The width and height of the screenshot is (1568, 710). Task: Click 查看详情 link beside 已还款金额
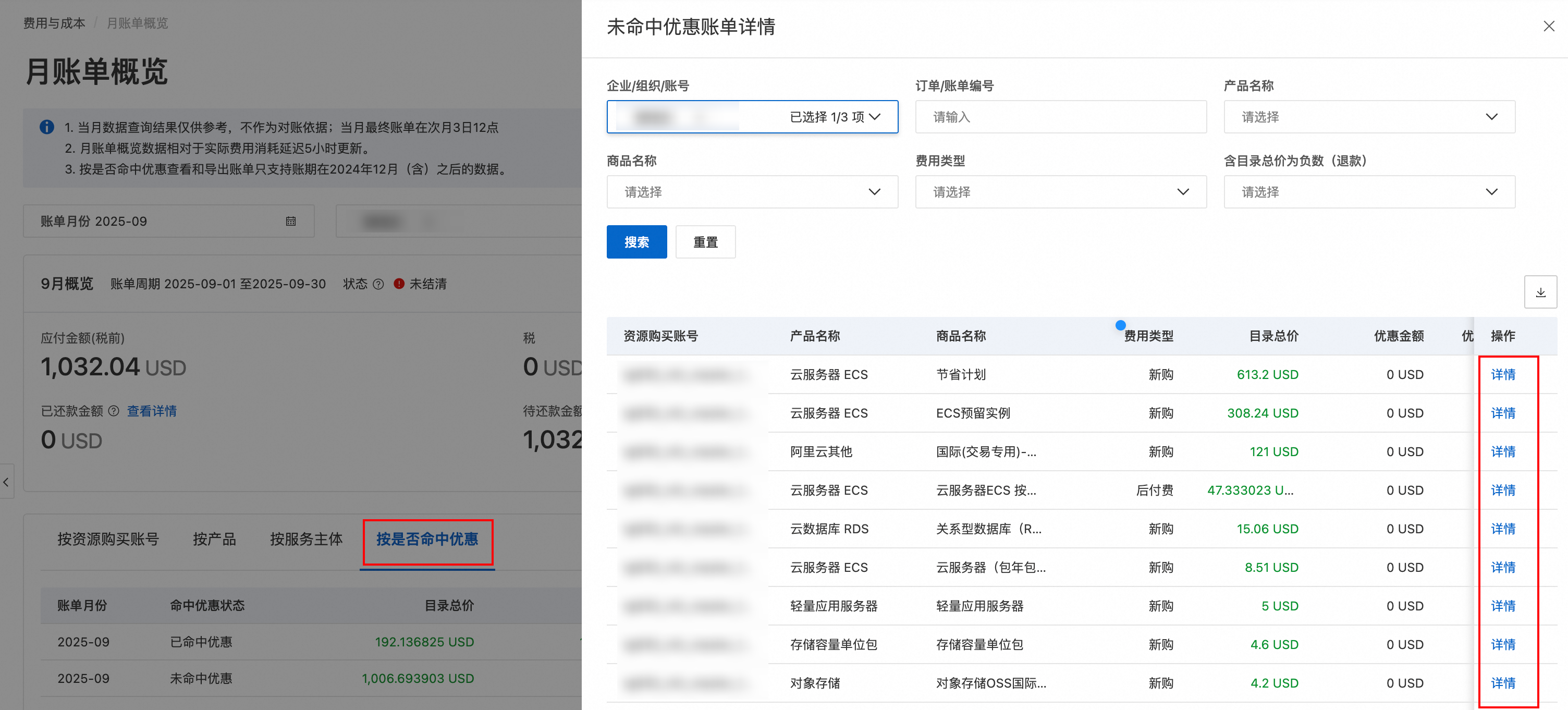pos(152,411)
